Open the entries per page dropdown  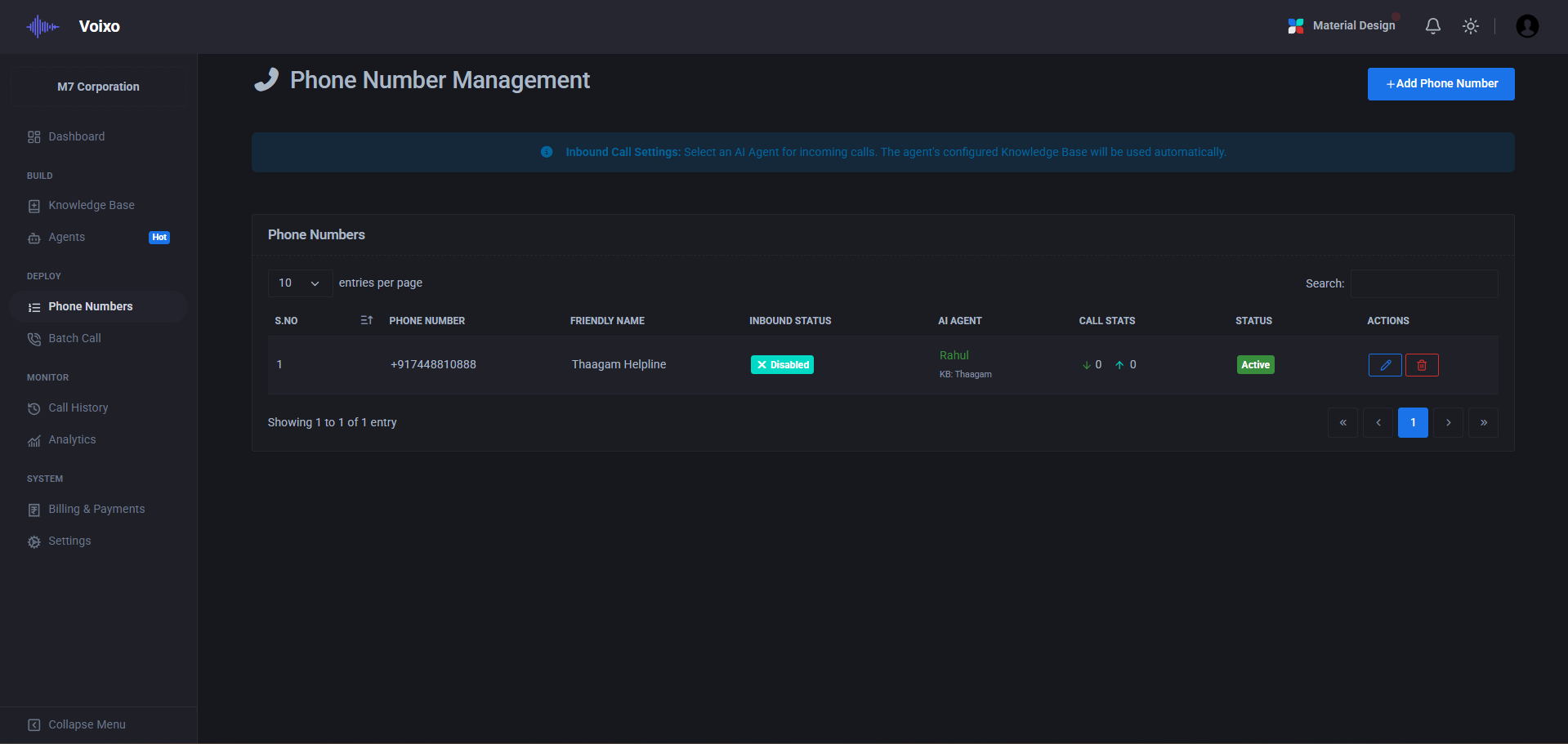(x=299, y=283)
